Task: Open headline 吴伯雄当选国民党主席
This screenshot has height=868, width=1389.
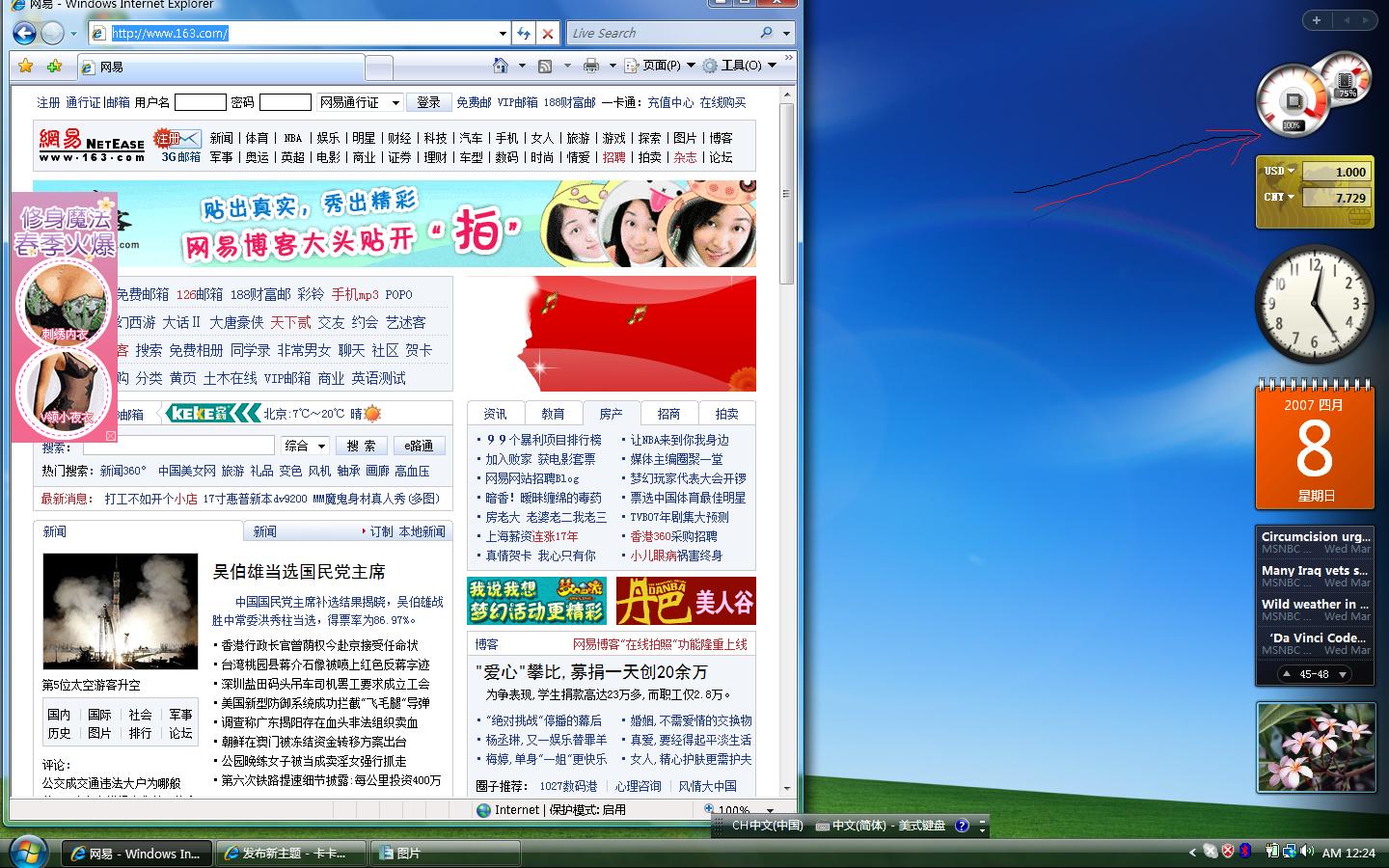Action: point(299,572)
